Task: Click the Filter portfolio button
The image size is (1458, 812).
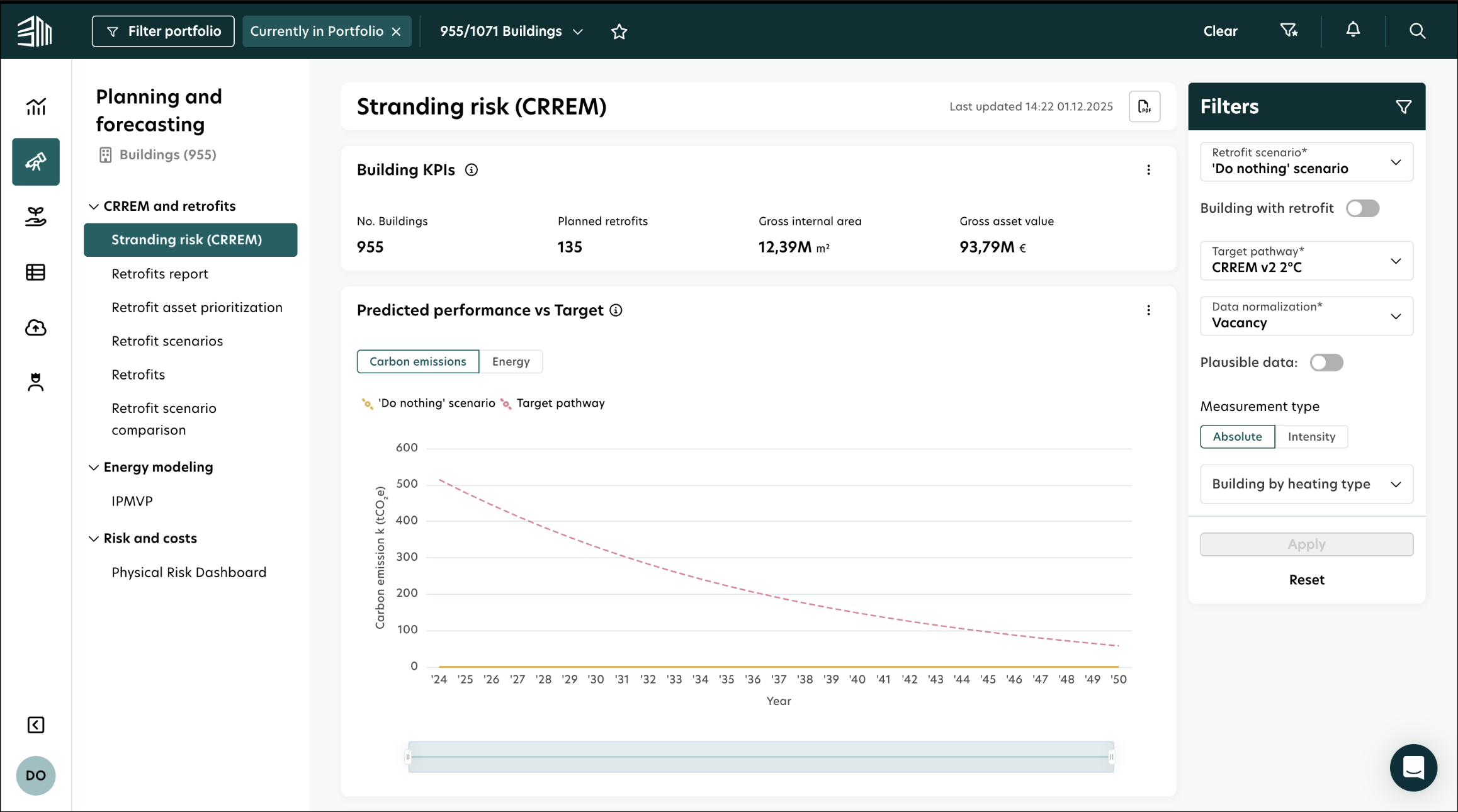Action: click(x=163, y=31)
